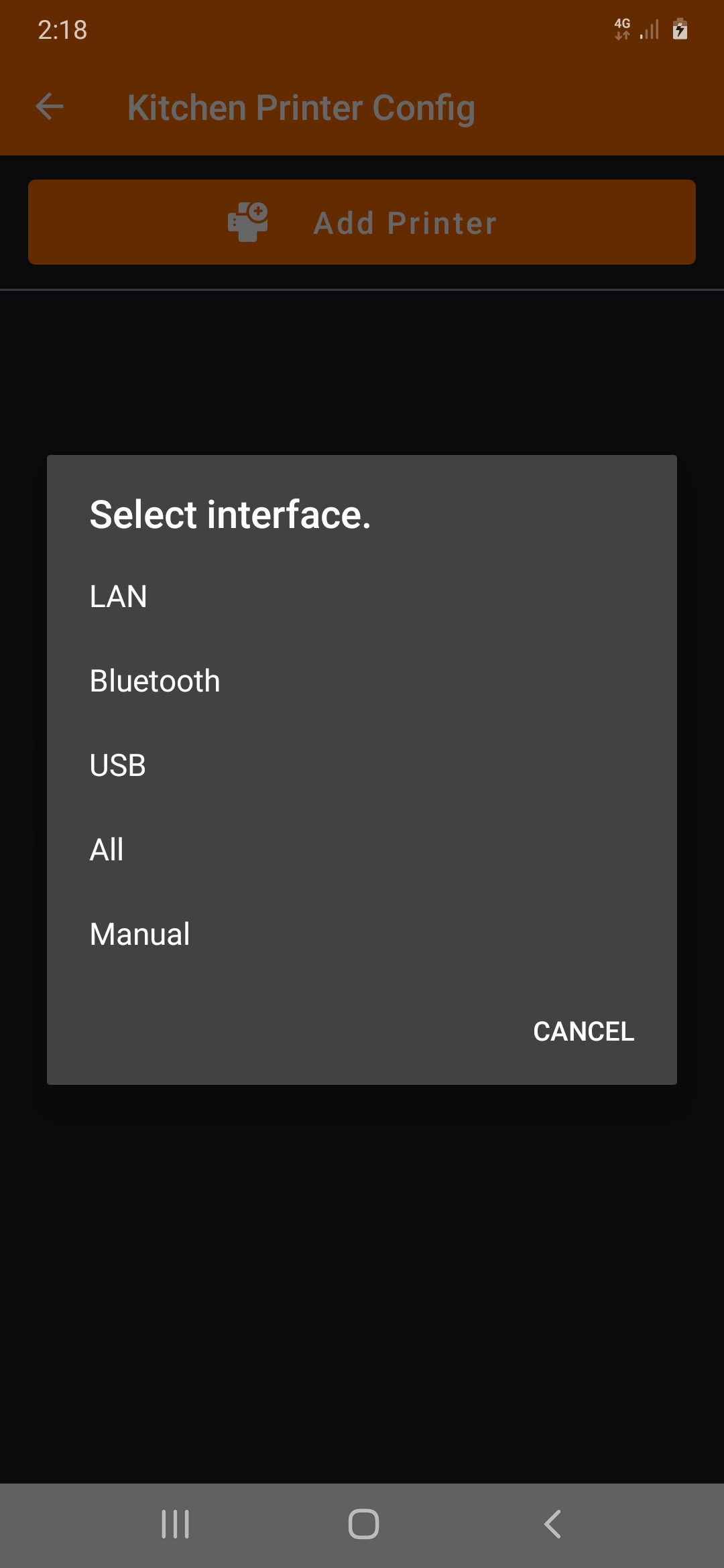Tap dimmed area above the dialog
724x1568 pixels.
pos(362,375)
